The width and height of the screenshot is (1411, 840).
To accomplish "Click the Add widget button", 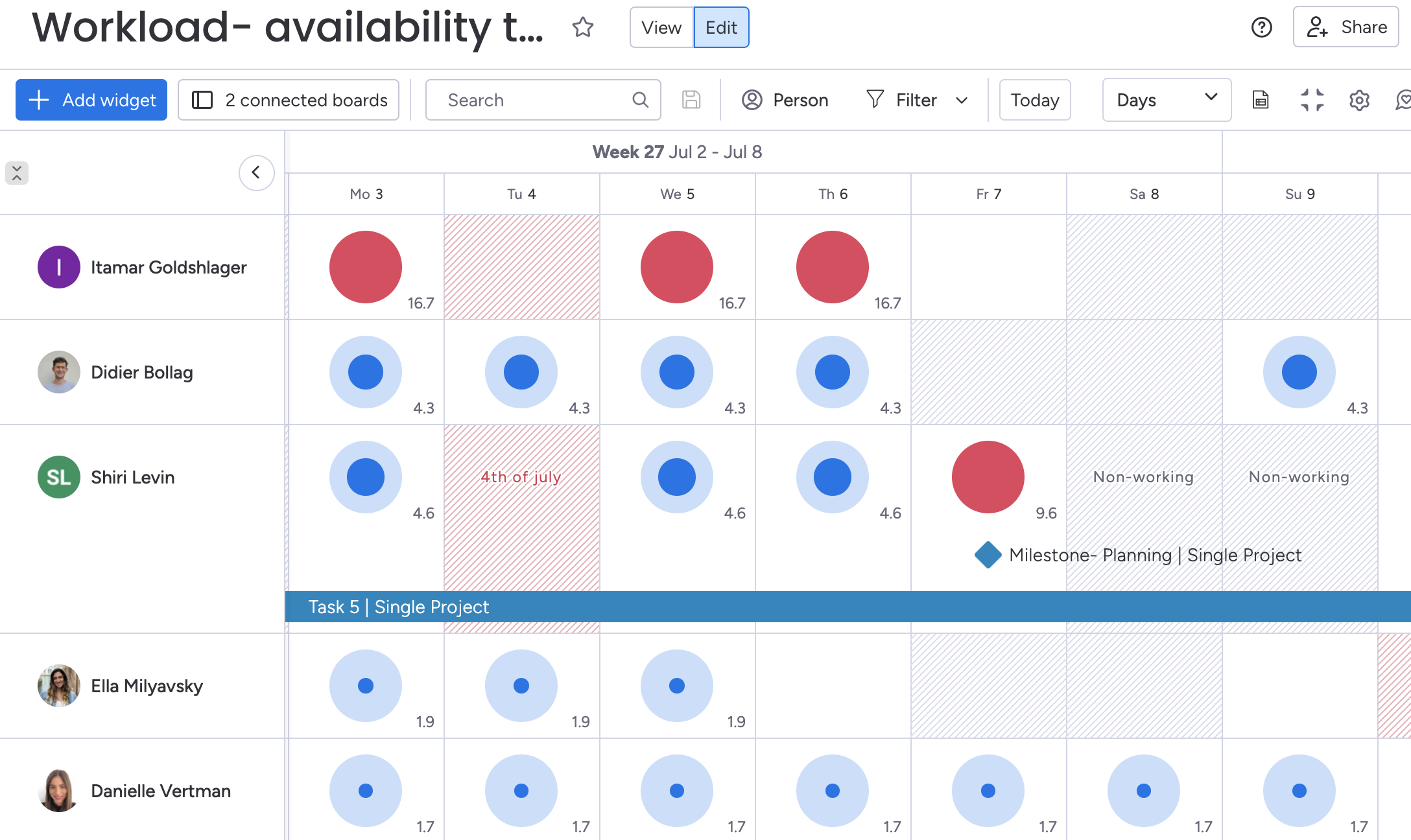I will 90,100.
